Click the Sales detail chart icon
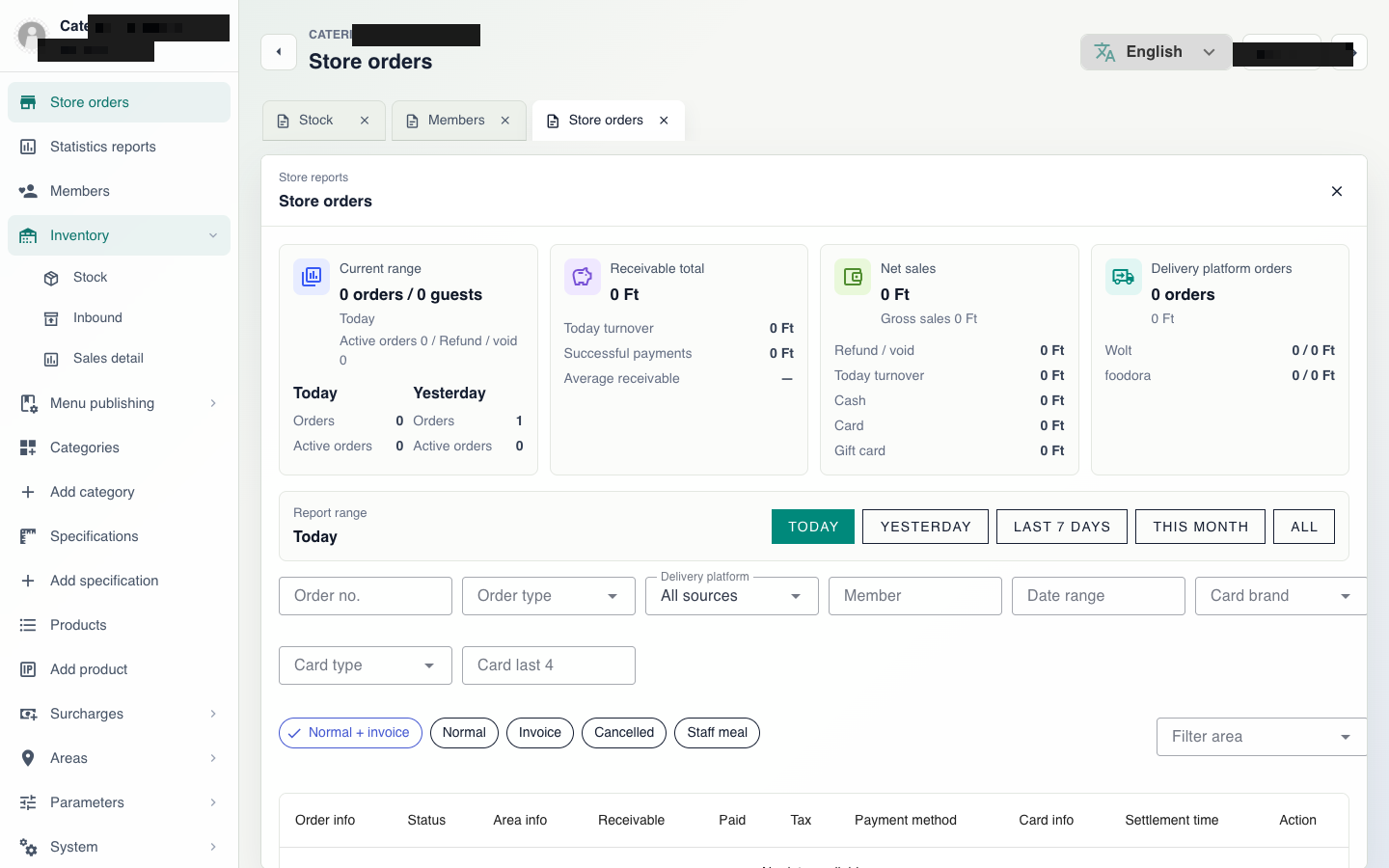Viewport: 1389px width, 868px height. [x=51, y=359]
